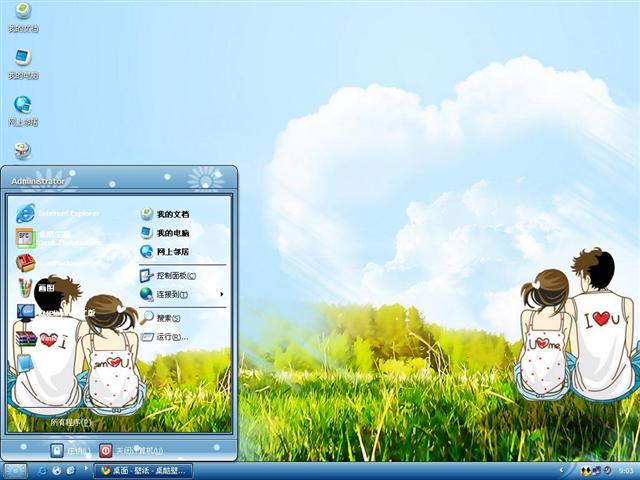Open 我的文档 in Start menu

coord(165,214)
